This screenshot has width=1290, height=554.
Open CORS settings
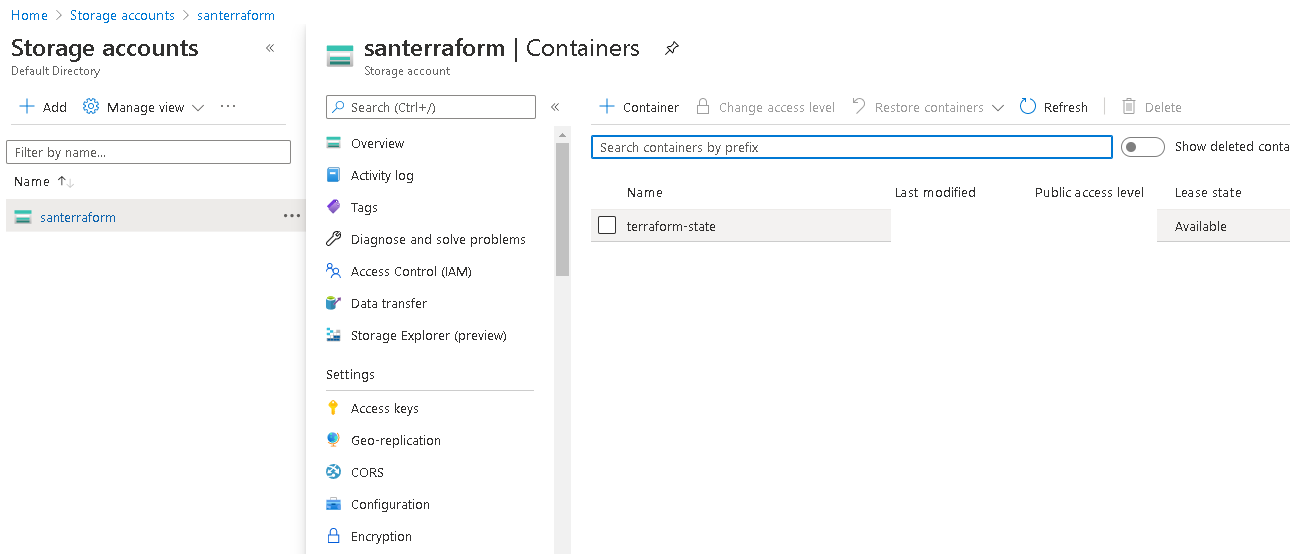pos(367,473)
